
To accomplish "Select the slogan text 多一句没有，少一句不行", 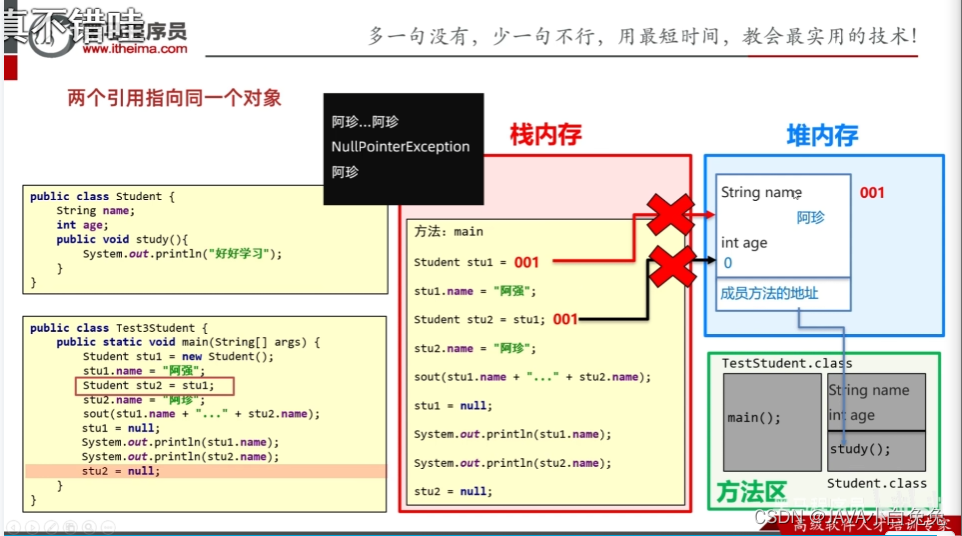I will click(484, 36).
